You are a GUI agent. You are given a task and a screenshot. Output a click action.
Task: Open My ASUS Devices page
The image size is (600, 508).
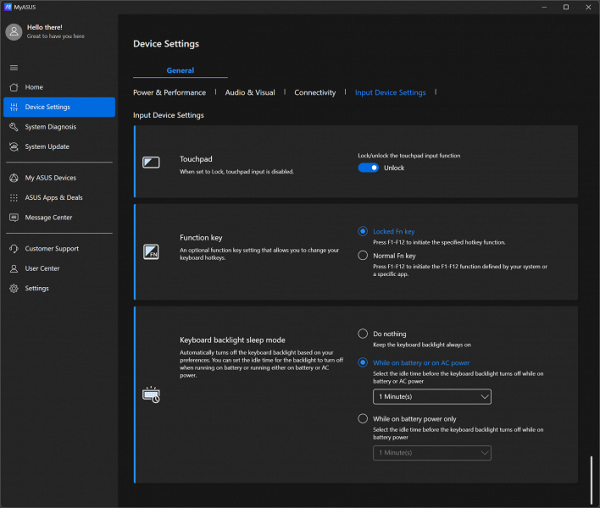point(50,178)
